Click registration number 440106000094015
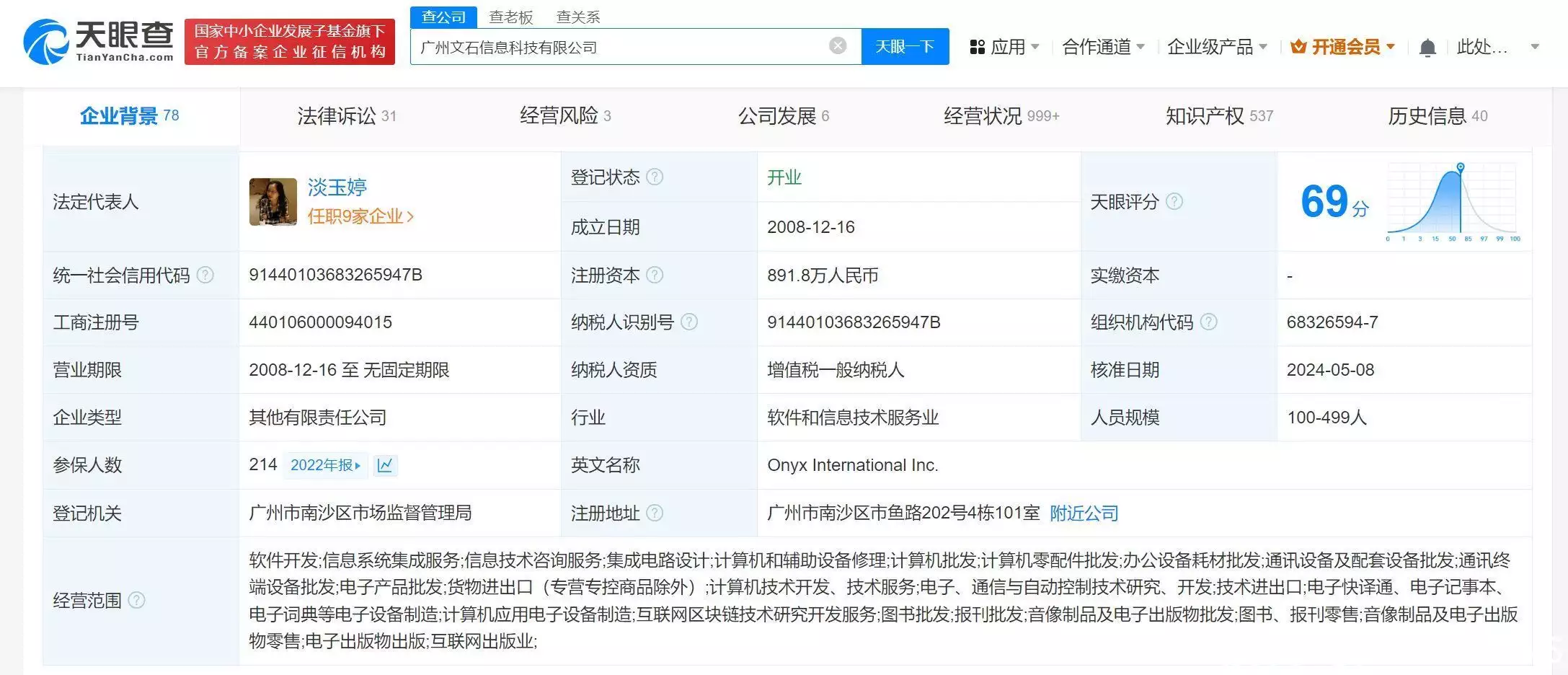 (321, 322)
